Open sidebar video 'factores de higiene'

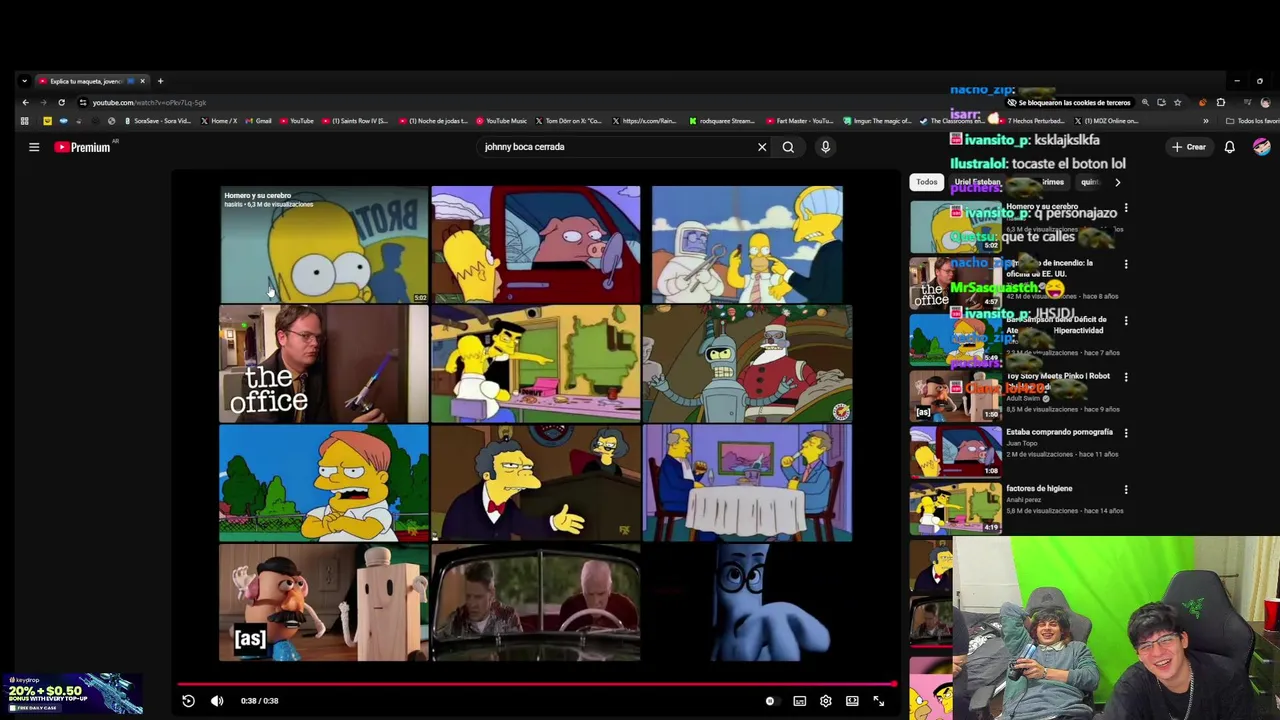[1039, 488]
